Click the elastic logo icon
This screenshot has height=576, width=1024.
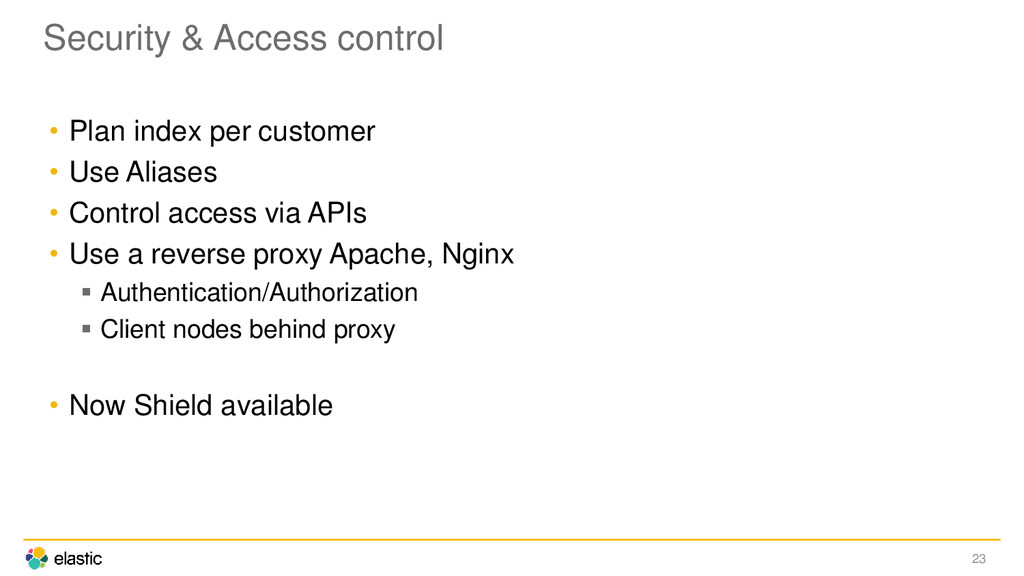point(37,558)
